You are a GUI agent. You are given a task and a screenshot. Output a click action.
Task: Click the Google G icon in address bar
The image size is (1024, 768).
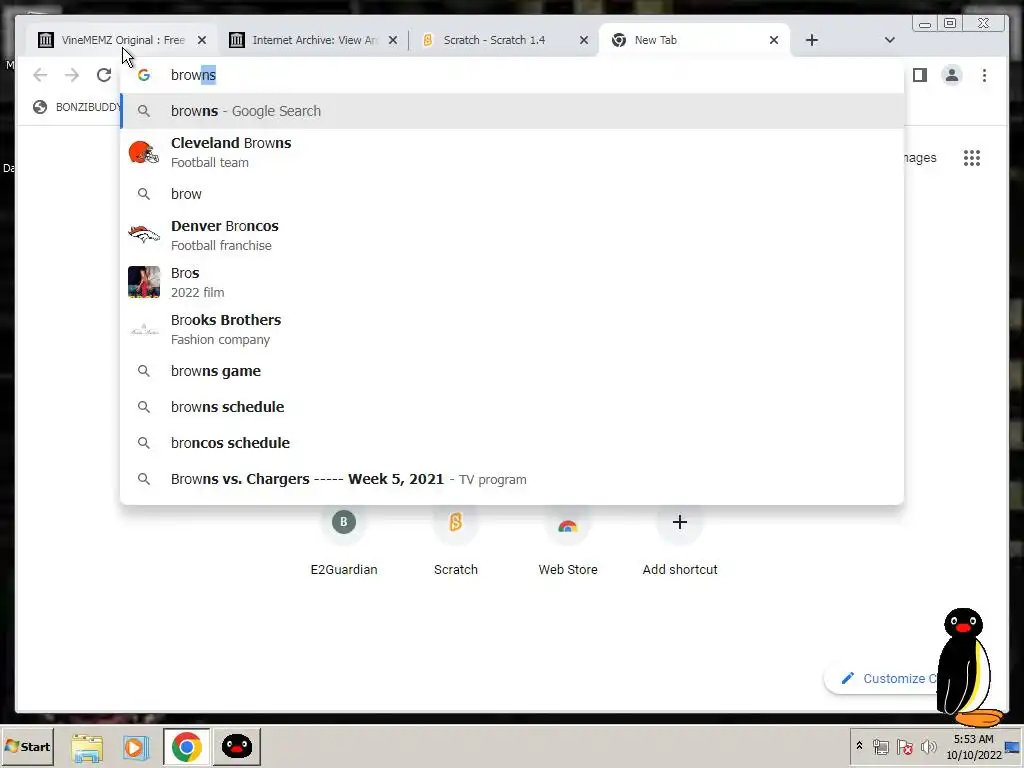pos(144,75)
